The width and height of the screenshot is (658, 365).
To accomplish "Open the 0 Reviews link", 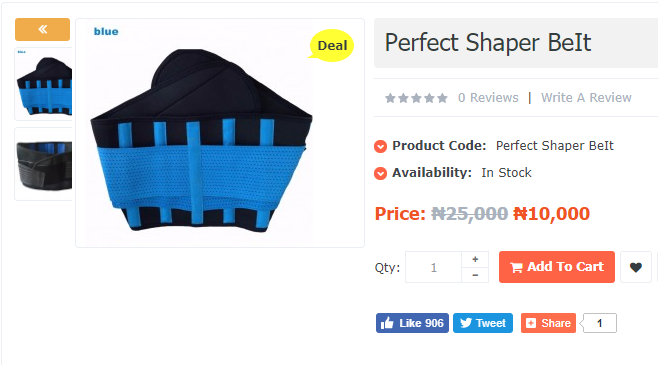I will coord(488,98).
